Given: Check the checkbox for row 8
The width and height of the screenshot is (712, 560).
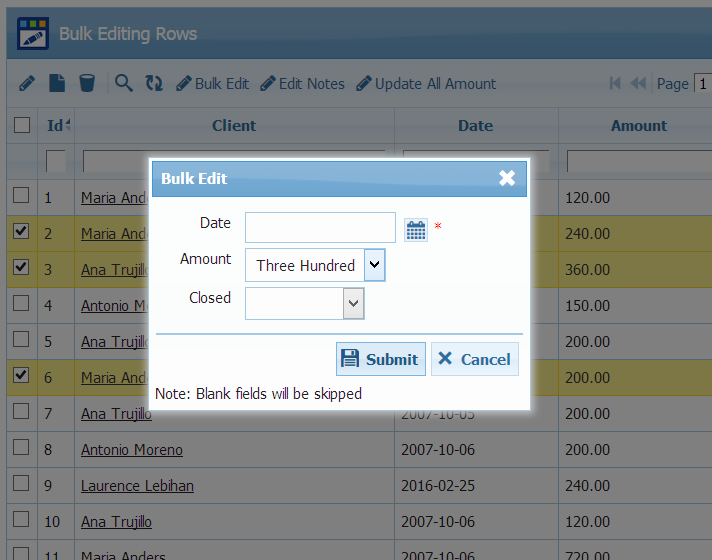Looking at the screenshot, I should click(x=21, y=448).
